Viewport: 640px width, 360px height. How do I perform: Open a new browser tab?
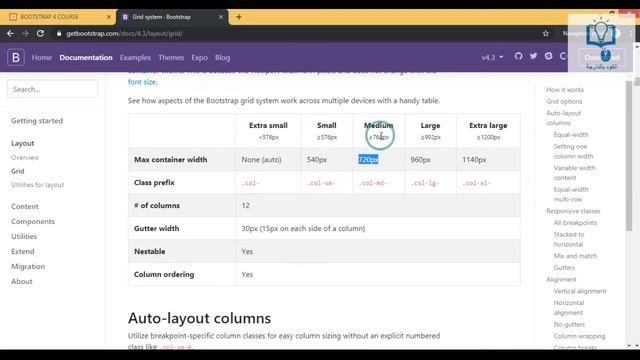[239, 17]
